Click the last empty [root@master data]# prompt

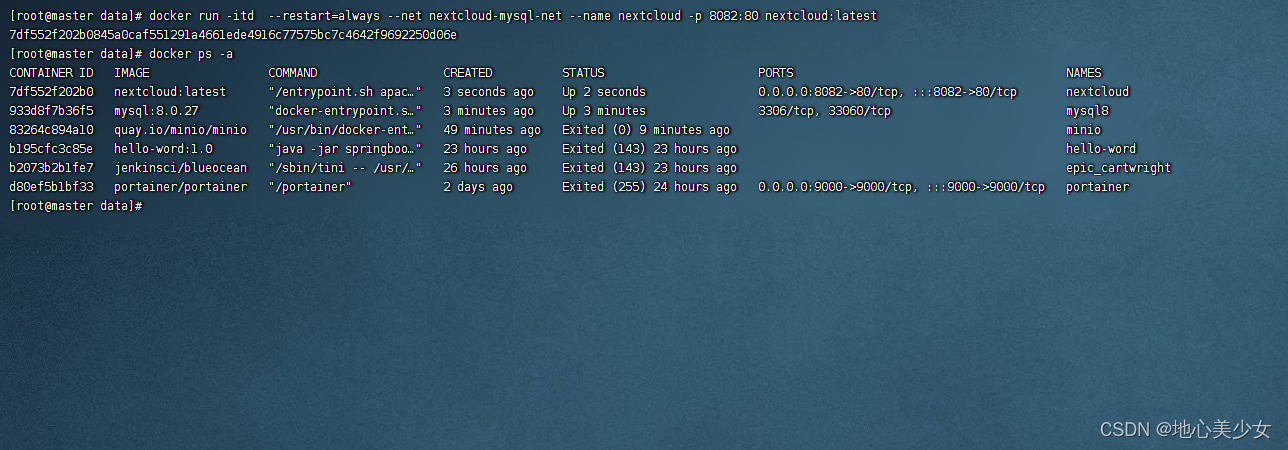76,206
